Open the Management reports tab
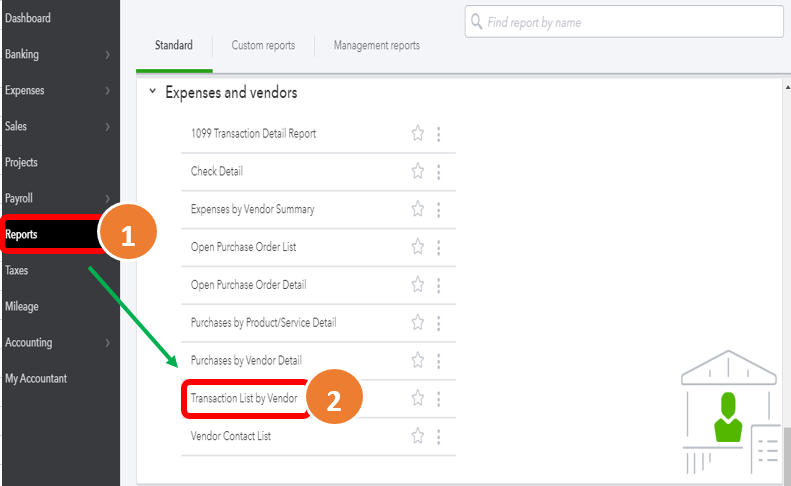The image size is (791, 486). [x=376, y=46]
